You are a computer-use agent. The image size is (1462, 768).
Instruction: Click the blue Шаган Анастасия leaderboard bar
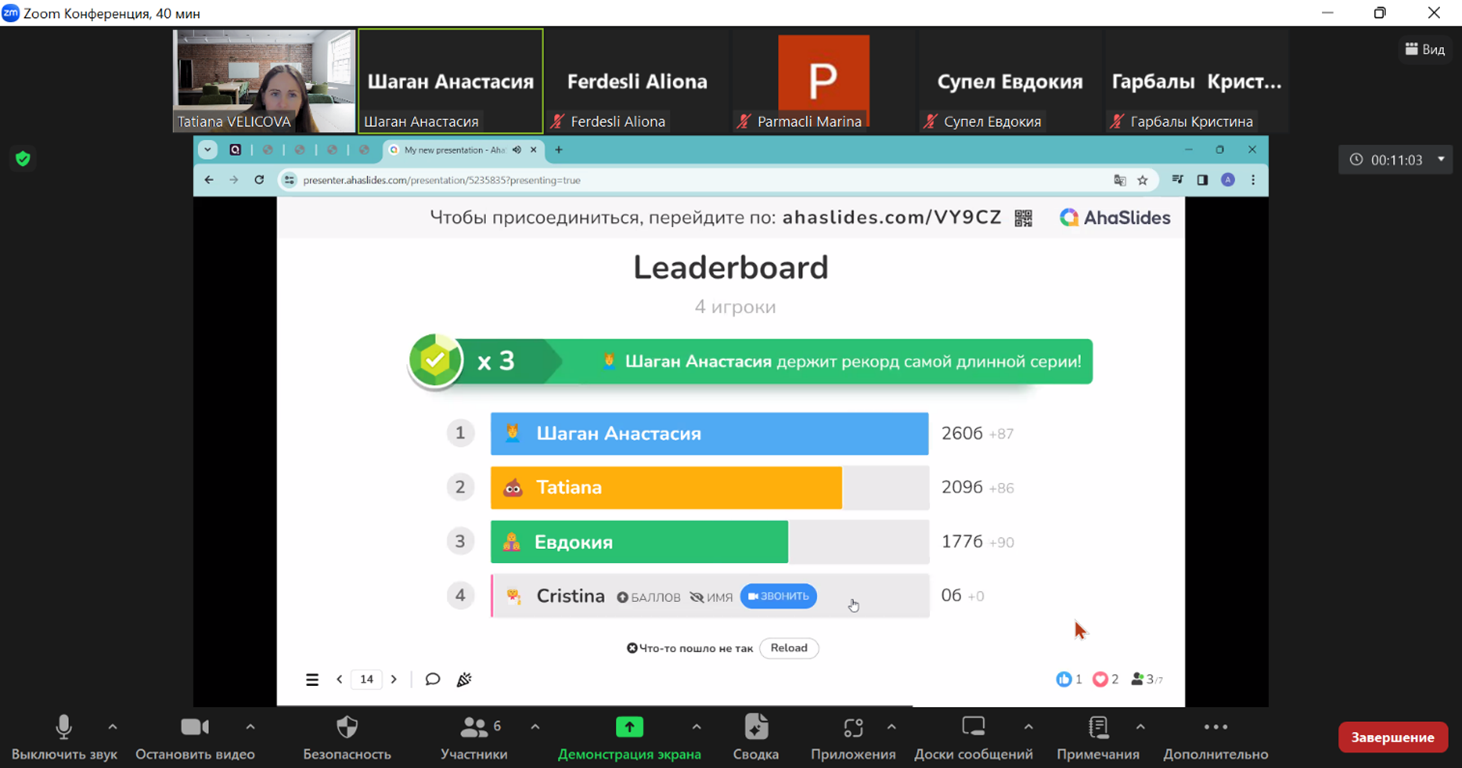point(709,434)
